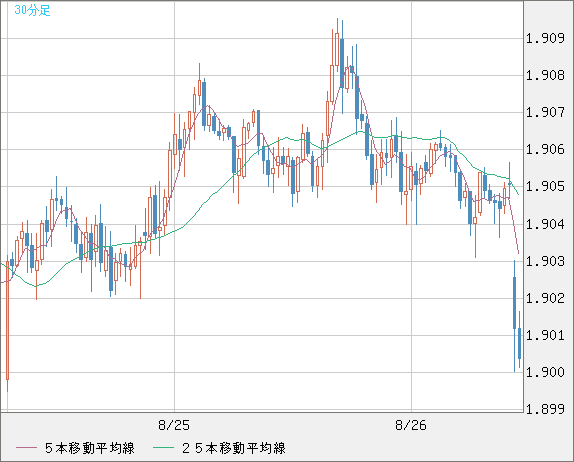Click the 1.904 price axis label
The width and height of the screenshot is (574, 462).
(x=545, y=224)
